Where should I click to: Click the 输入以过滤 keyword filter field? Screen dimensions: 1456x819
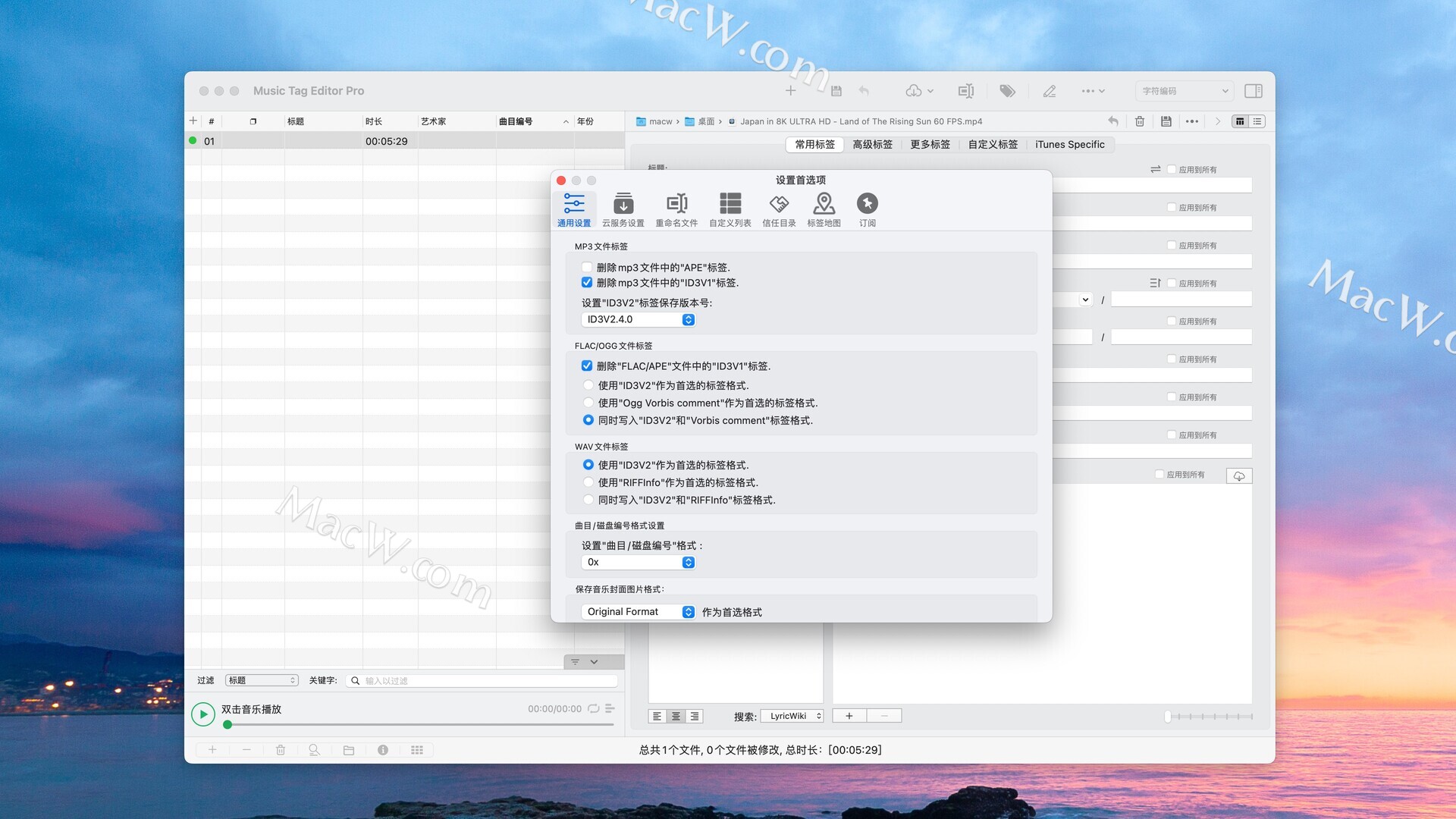pos(482,681)
